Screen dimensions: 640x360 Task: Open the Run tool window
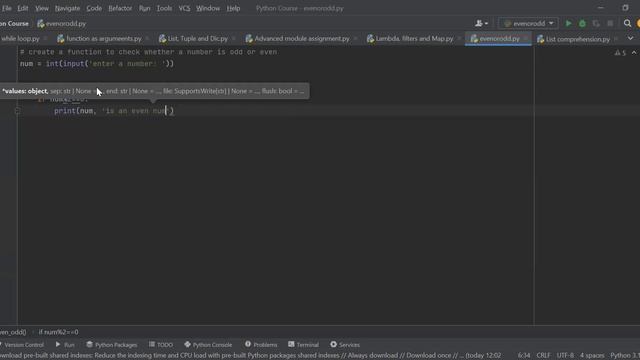[65, 345]
